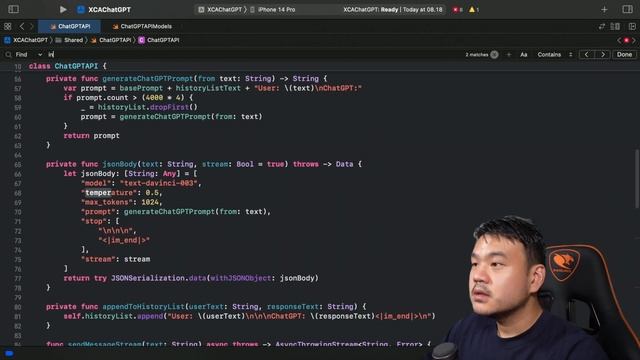This screenshot has height=360, width=640.
Task: Open the editor options split icon
Action: [615, 27]
